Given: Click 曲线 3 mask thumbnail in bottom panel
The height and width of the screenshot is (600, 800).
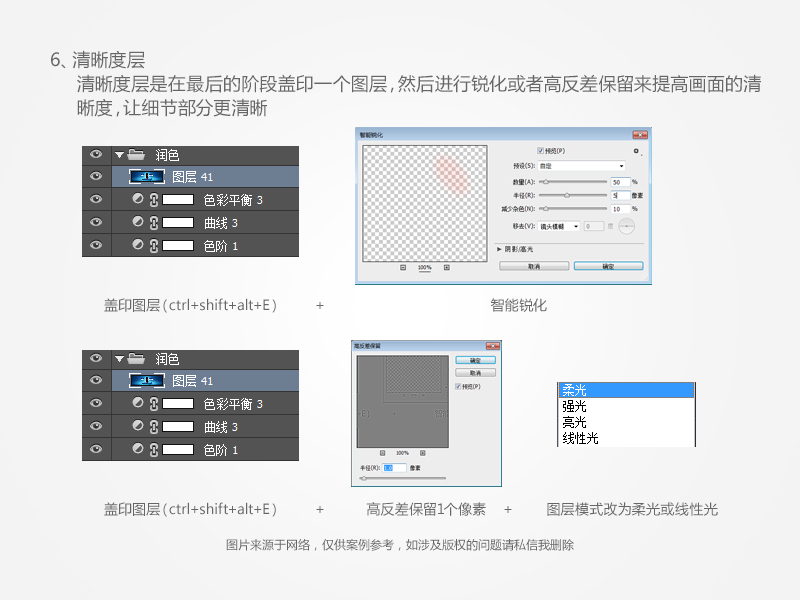Looking at the screenshot, I should tap(178, 427).
